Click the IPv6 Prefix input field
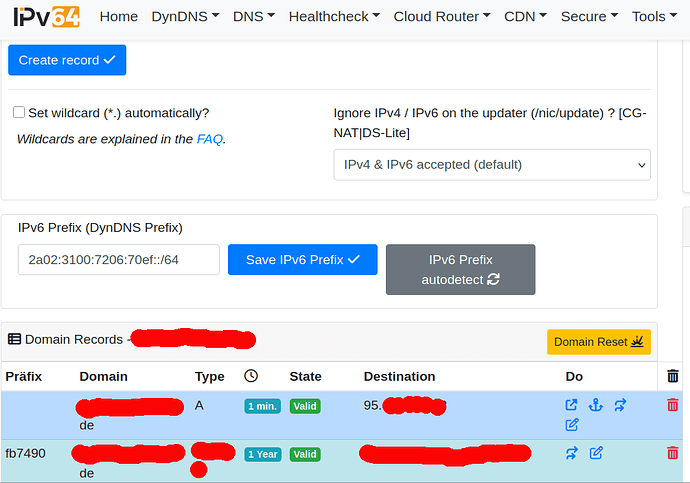690x483 pixels. (x=118, y=260)
